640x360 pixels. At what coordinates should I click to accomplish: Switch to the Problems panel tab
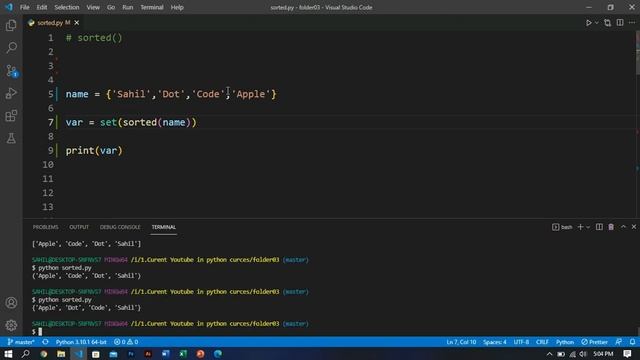(46, 227)
